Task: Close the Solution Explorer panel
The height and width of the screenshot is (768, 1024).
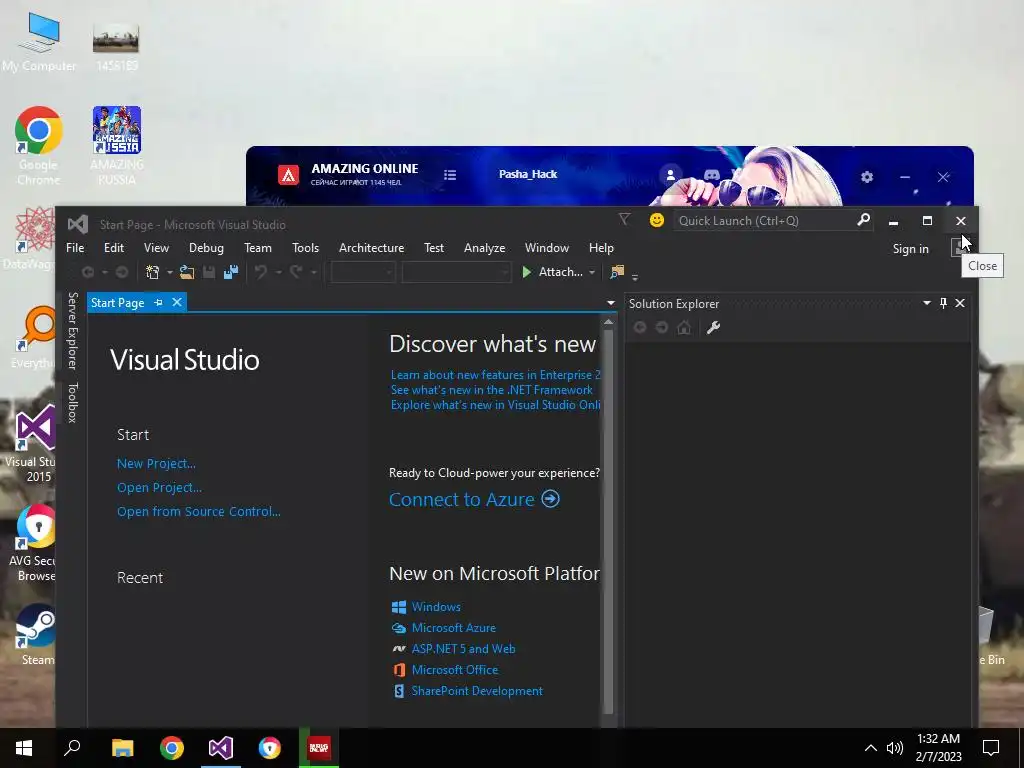Action: [x=960, y=303]
